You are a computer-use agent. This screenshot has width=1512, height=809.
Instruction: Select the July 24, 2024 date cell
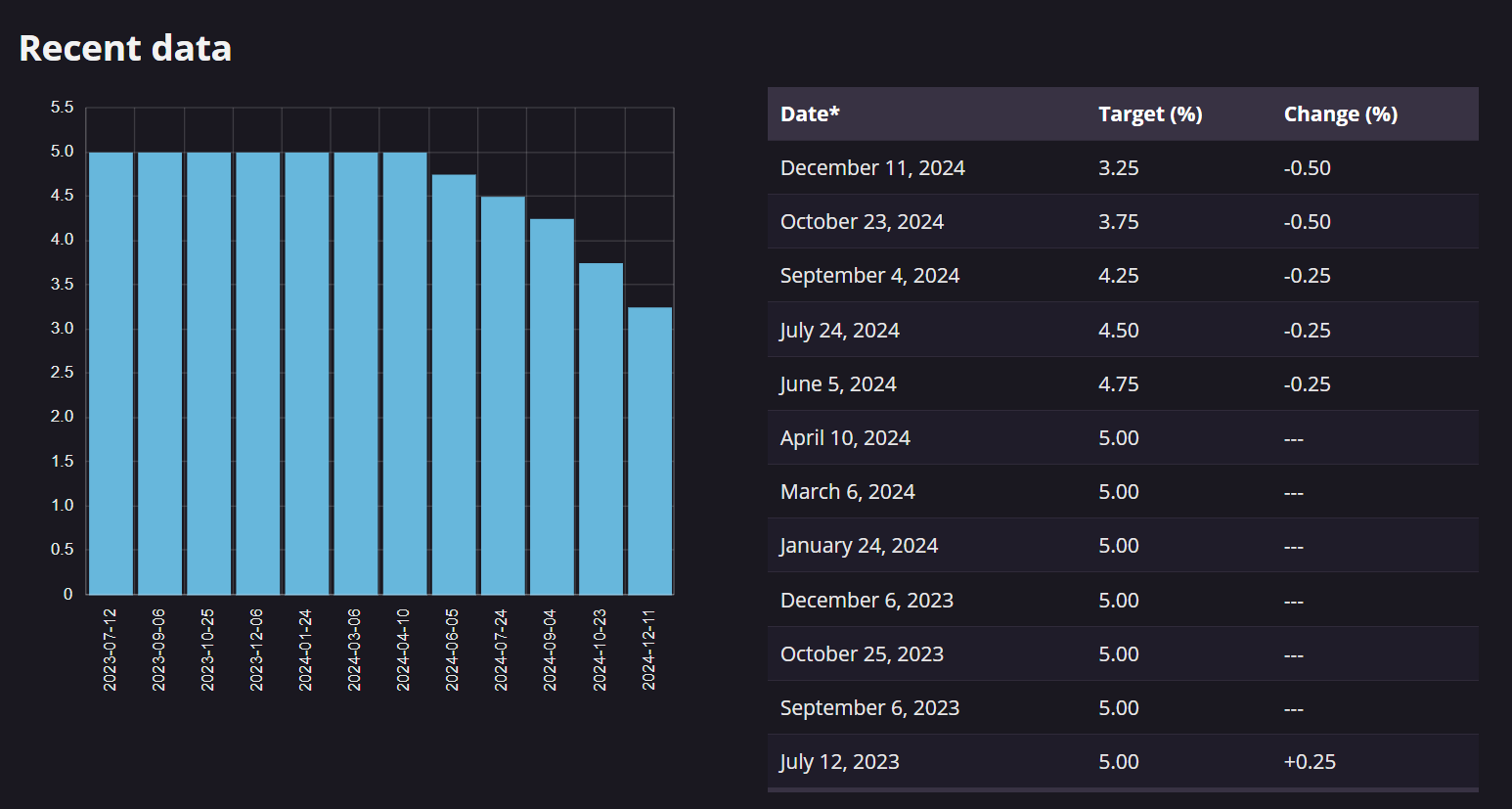click(x=839, y=331)
